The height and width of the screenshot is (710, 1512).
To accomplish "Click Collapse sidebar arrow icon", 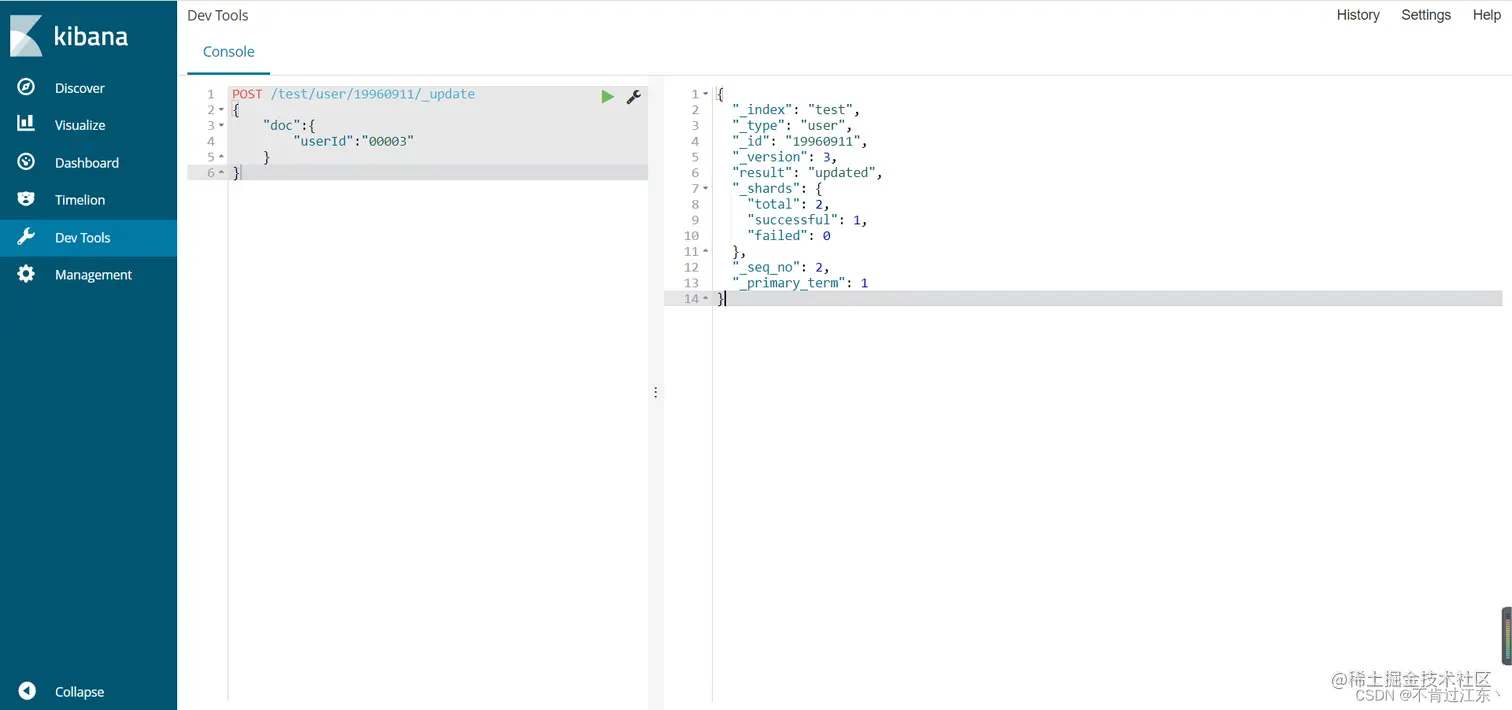I will (27, 691).
